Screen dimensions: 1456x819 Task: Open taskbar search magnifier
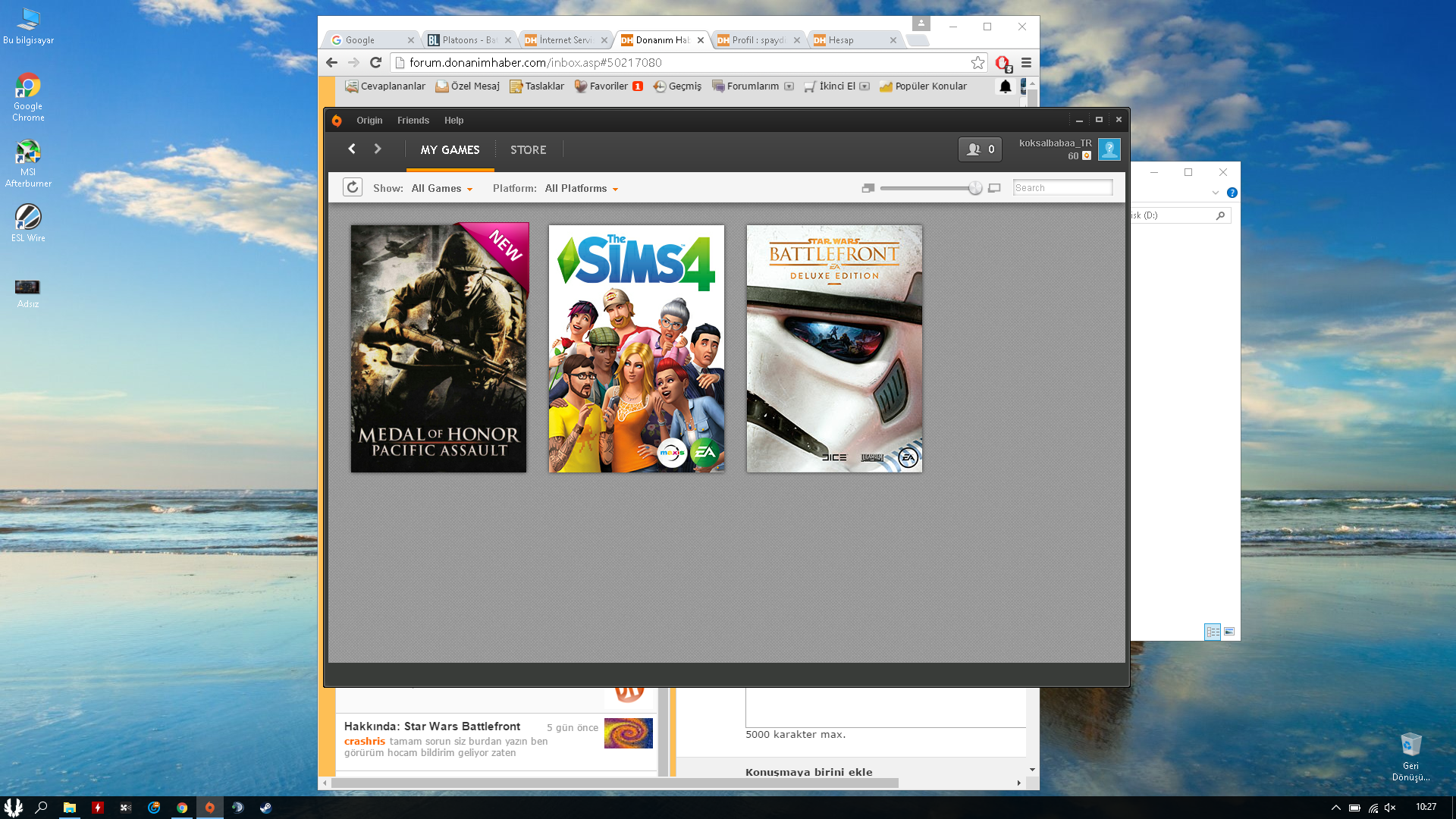tap(41, 808)
